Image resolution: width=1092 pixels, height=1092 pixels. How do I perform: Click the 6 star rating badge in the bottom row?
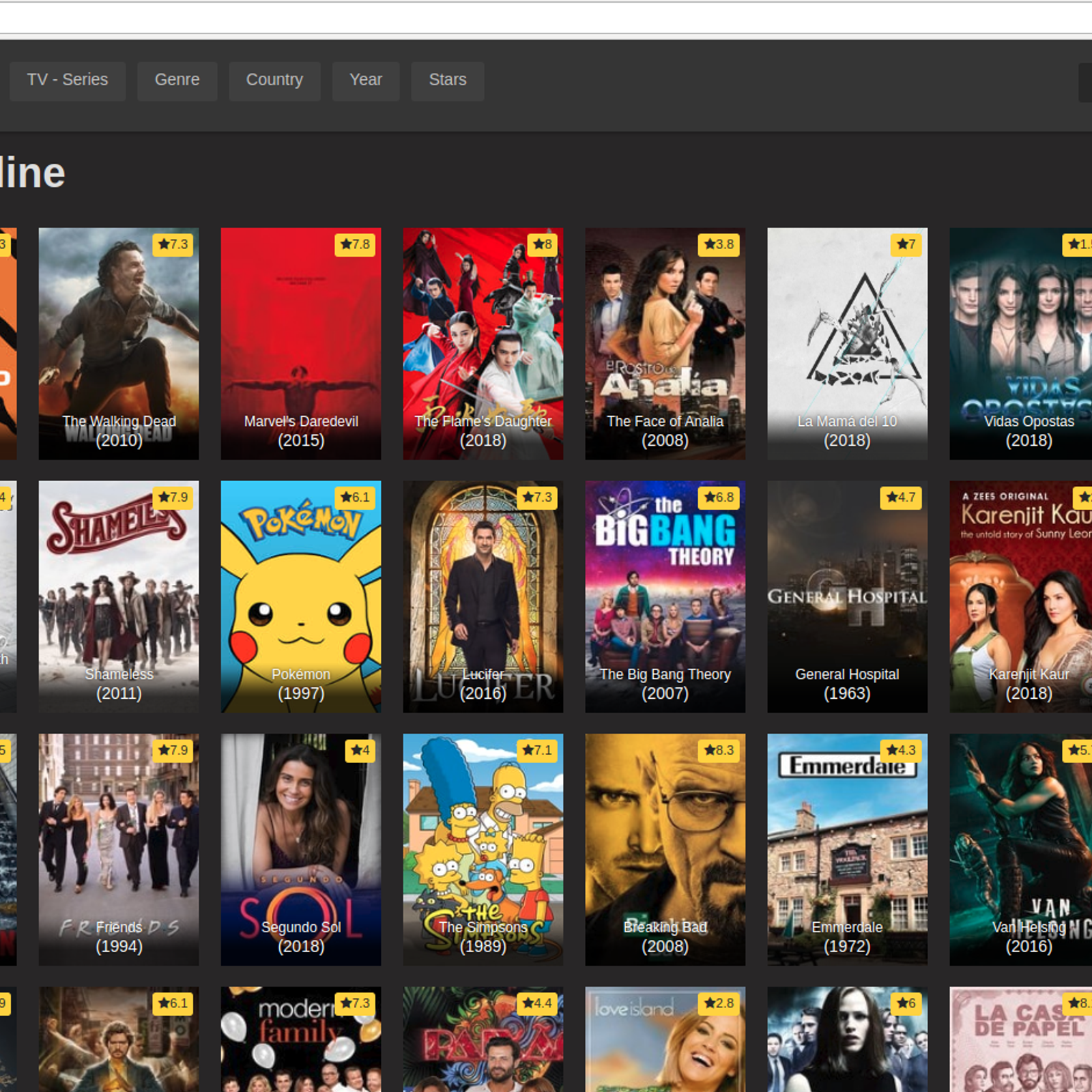pos(906,1004)
